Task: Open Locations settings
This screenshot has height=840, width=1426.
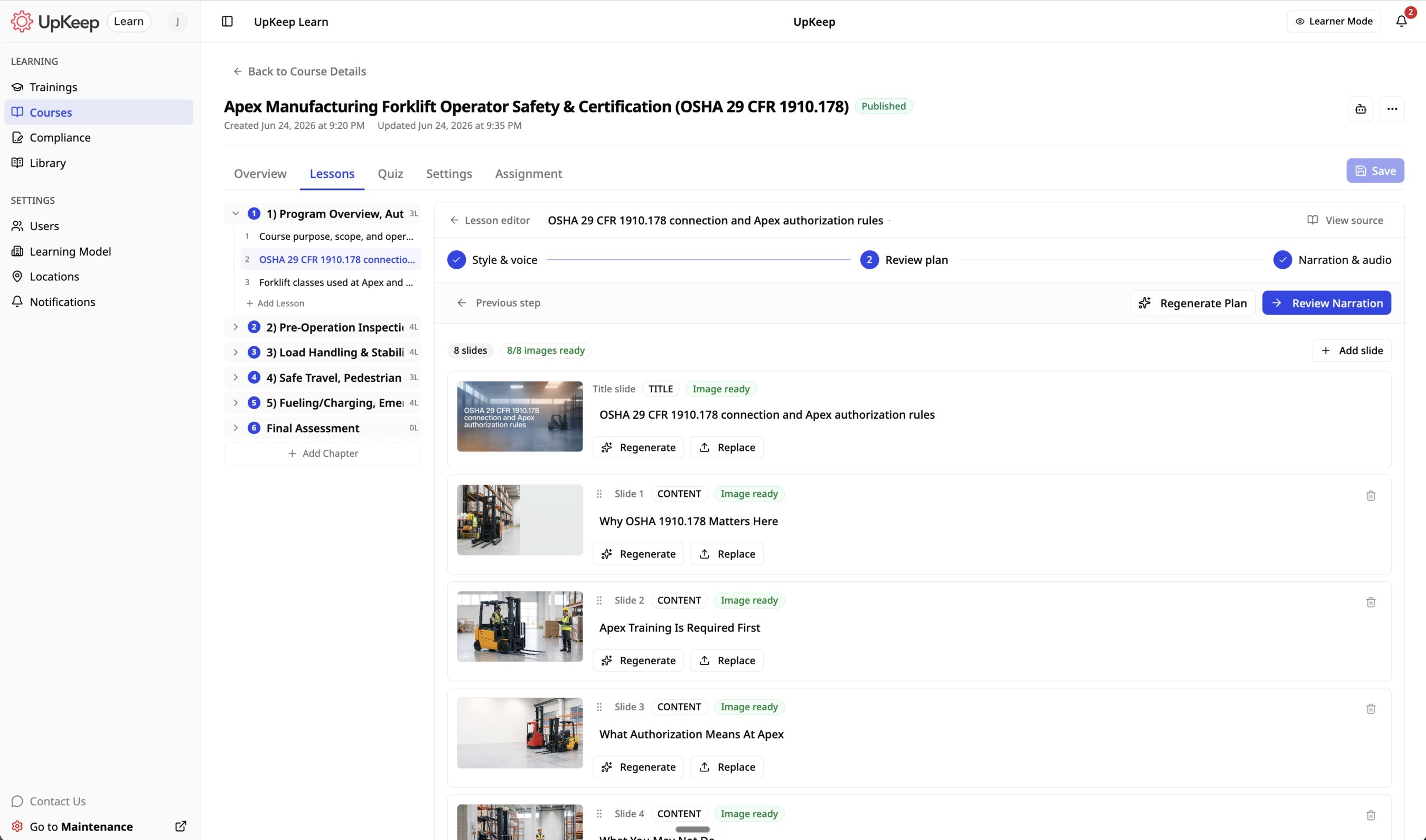Action: (99, 276)
